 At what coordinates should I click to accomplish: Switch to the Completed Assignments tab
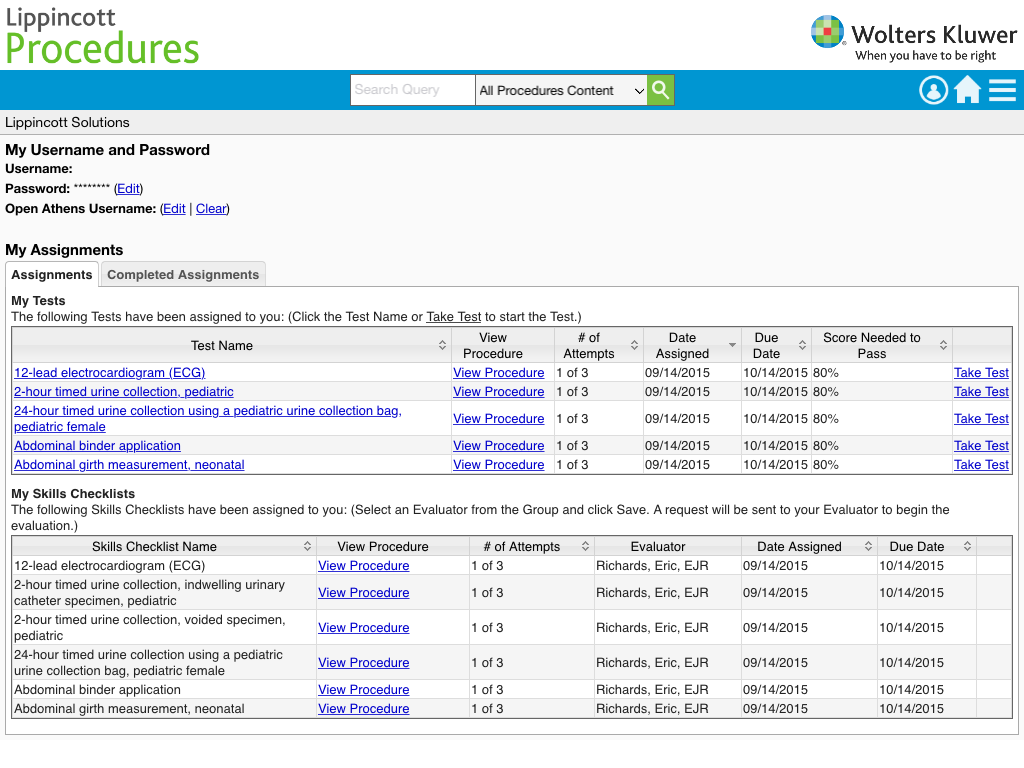pyautogui.click(x=183, y=275)
